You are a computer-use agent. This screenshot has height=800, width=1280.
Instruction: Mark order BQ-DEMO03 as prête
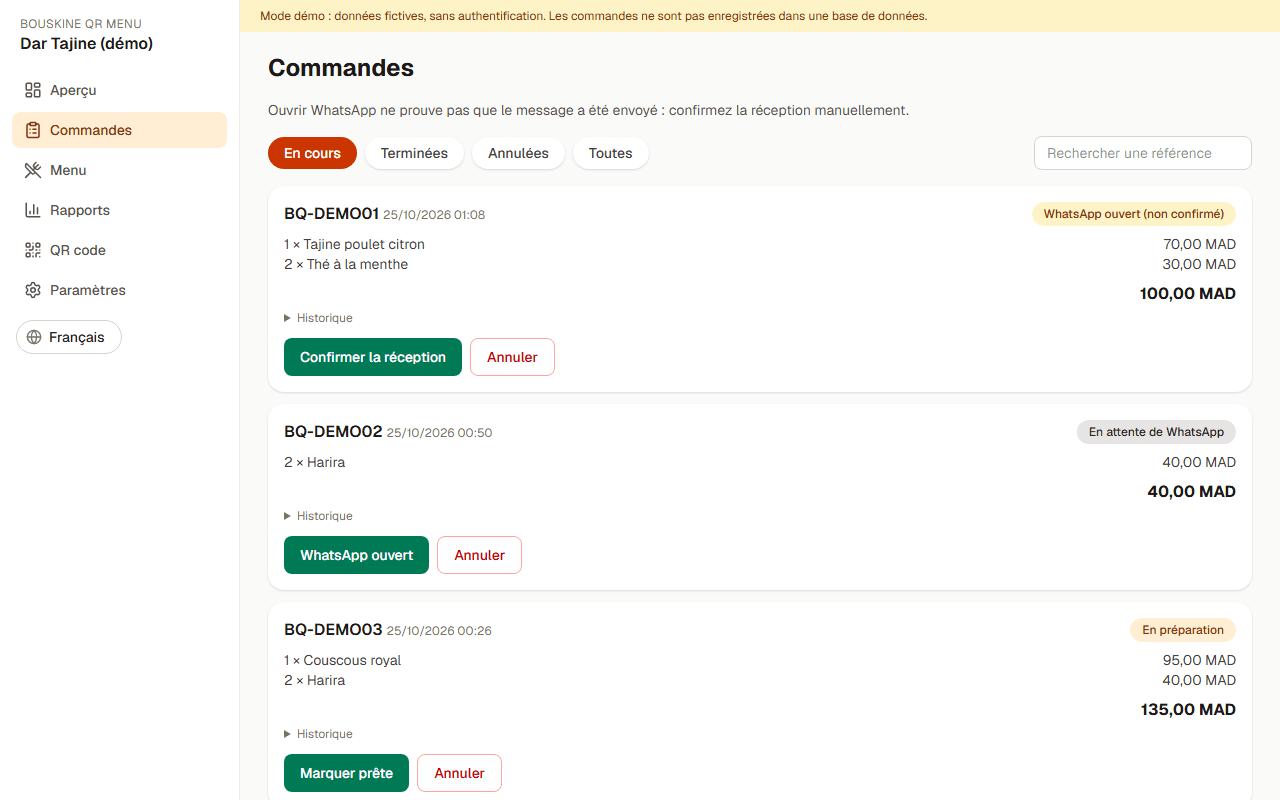346,773
